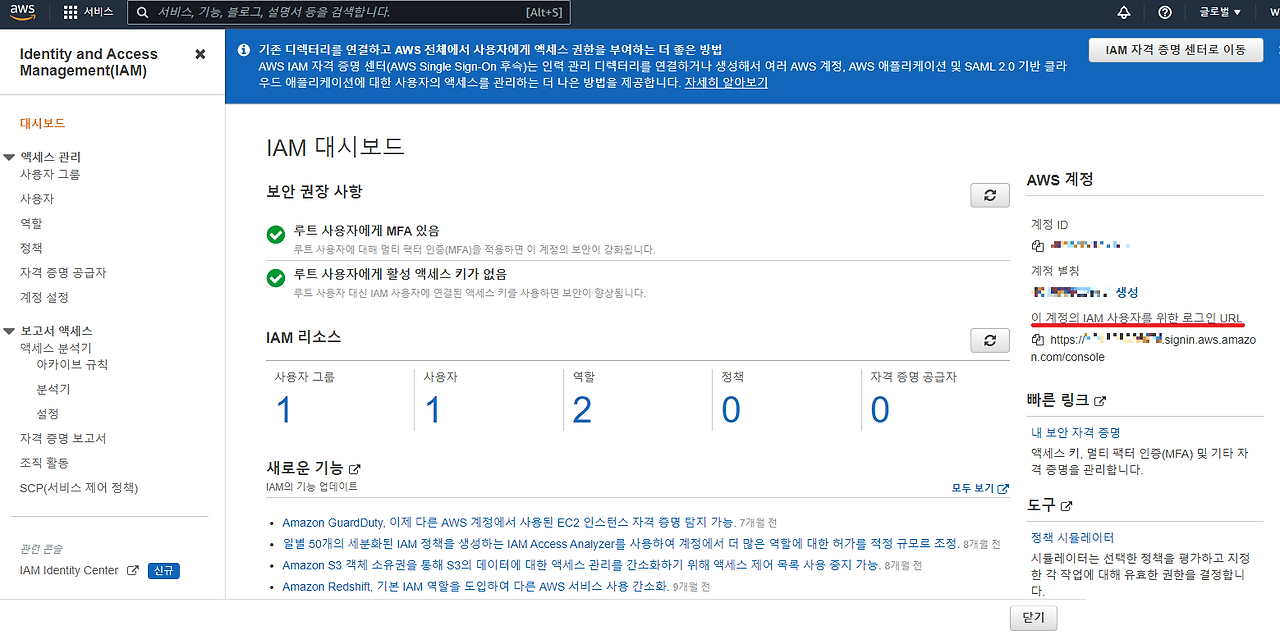Screen dimensions: 1280x635
Task: Click the 신규 badge beside IAM Identity Center
Action: pyautogui.click(x=164, y=571)
